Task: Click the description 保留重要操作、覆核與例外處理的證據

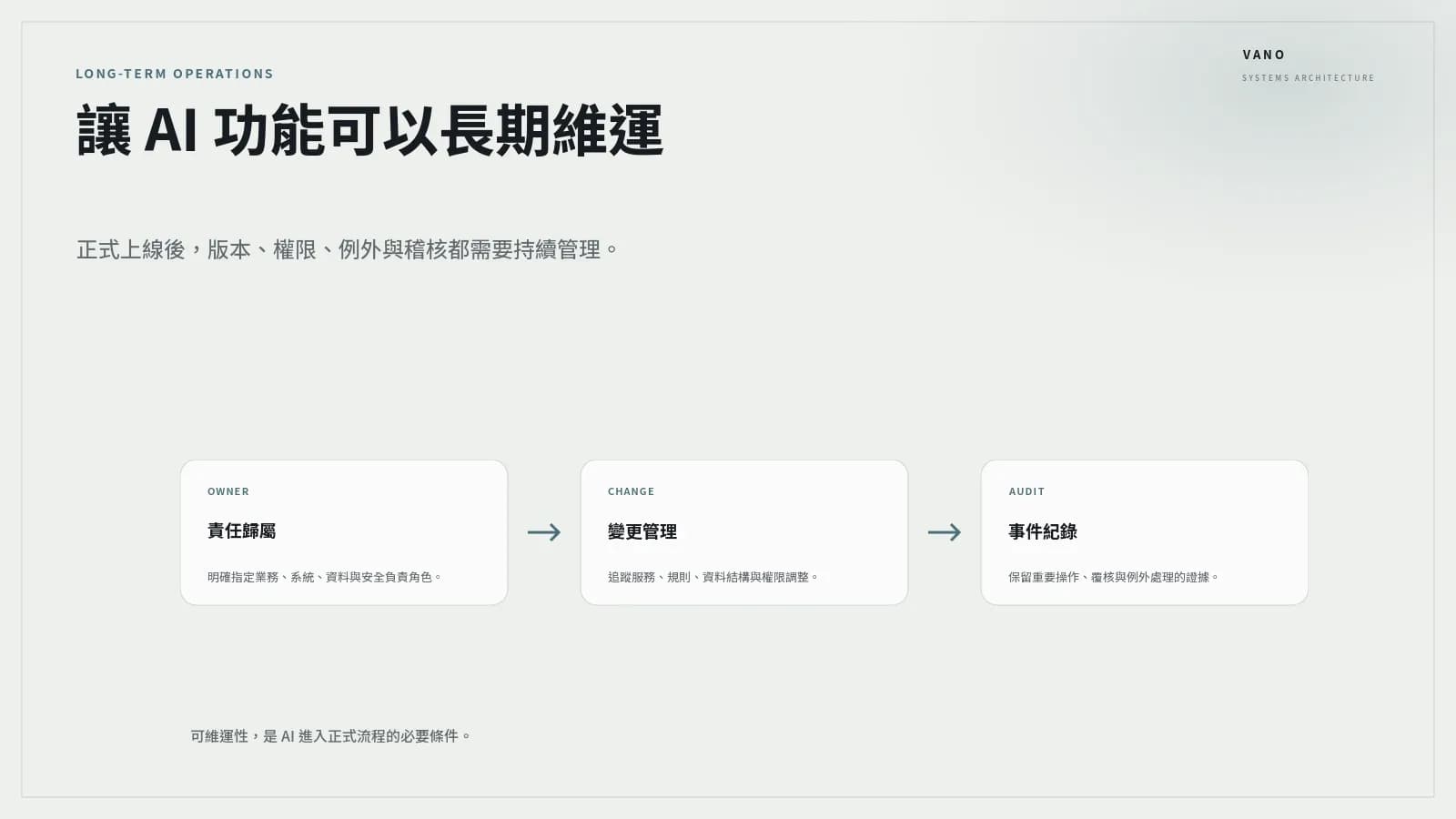Action: [x=1114, y=577]
